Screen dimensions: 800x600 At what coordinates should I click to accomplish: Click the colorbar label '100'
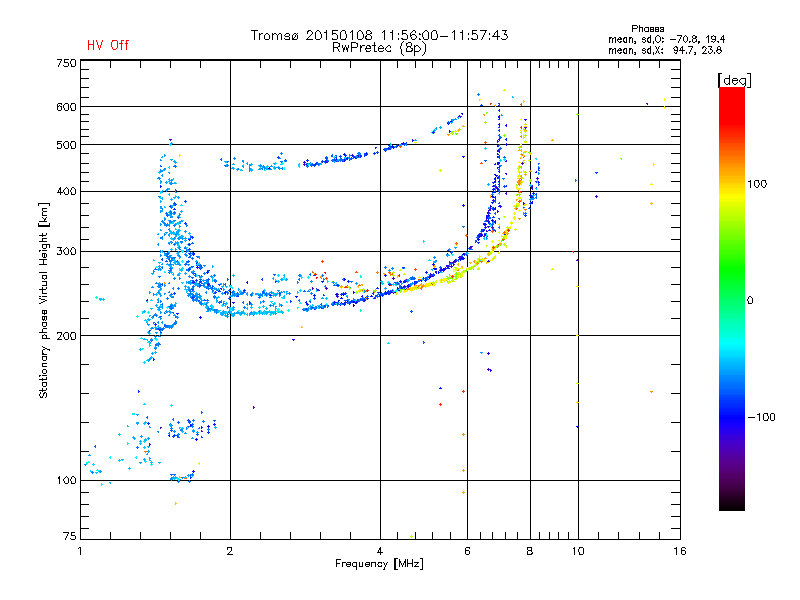tap(757, 184)
